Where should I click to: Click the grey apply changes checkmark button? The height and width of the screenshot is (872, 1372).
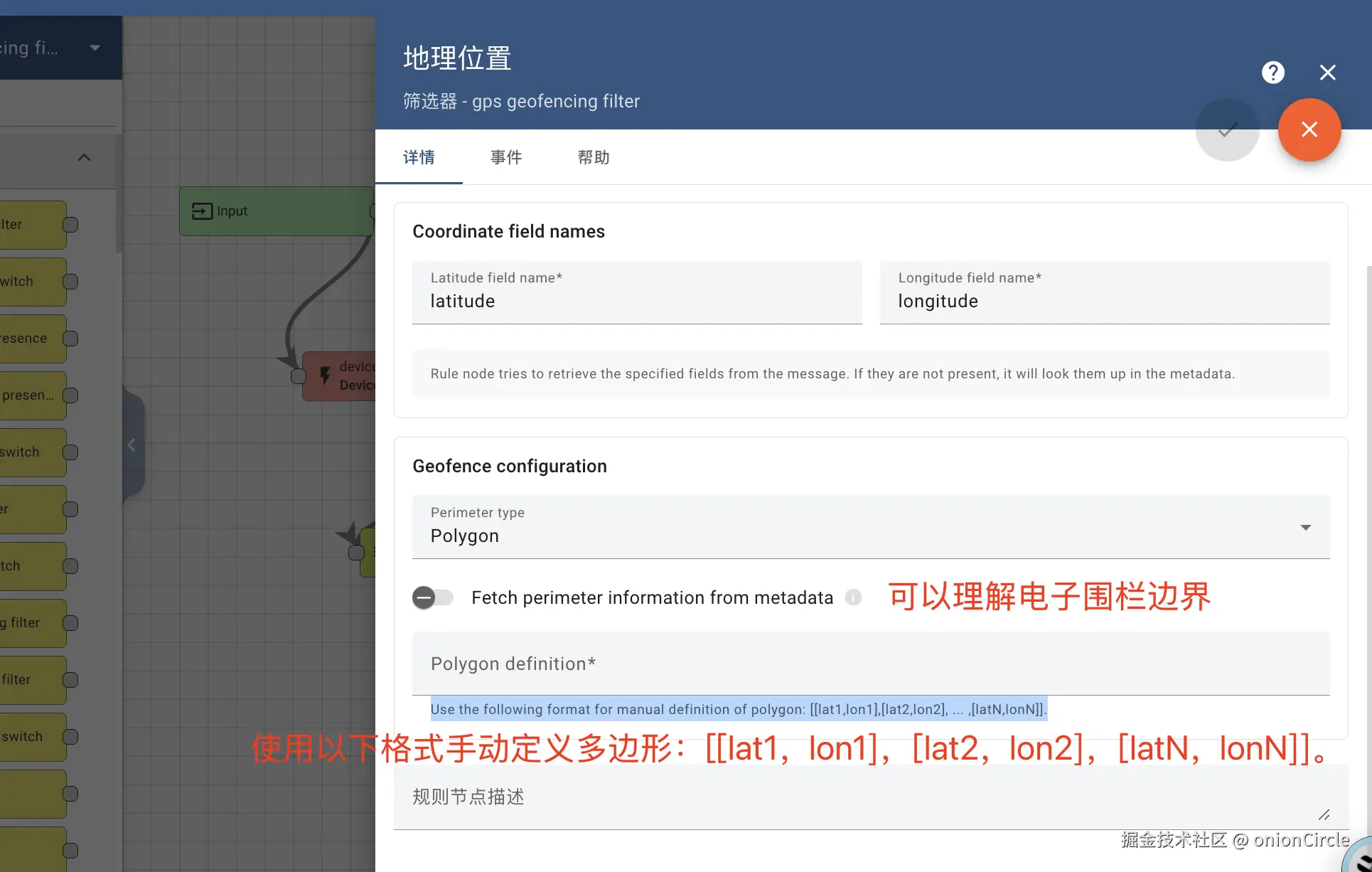pyautogui.click(x=1227, y=129)
